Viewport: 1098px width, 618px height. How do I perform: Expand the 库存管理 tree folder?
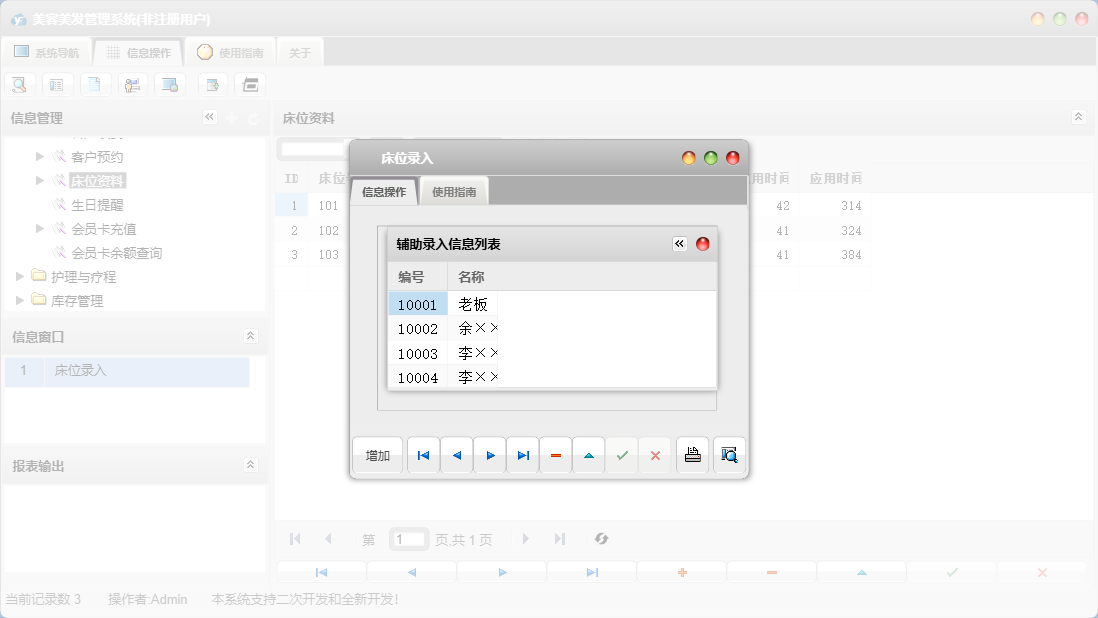pos(21,300)
